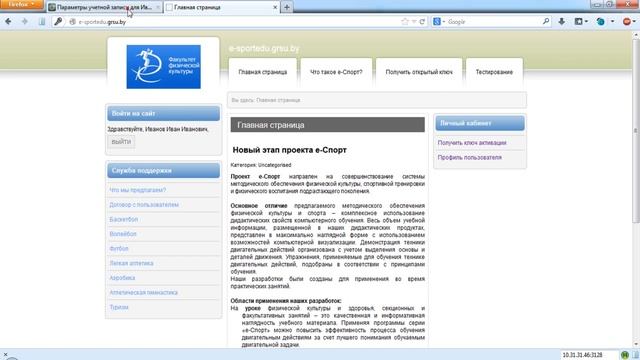Open the 'Баскетбол' link

pos(124,220)
